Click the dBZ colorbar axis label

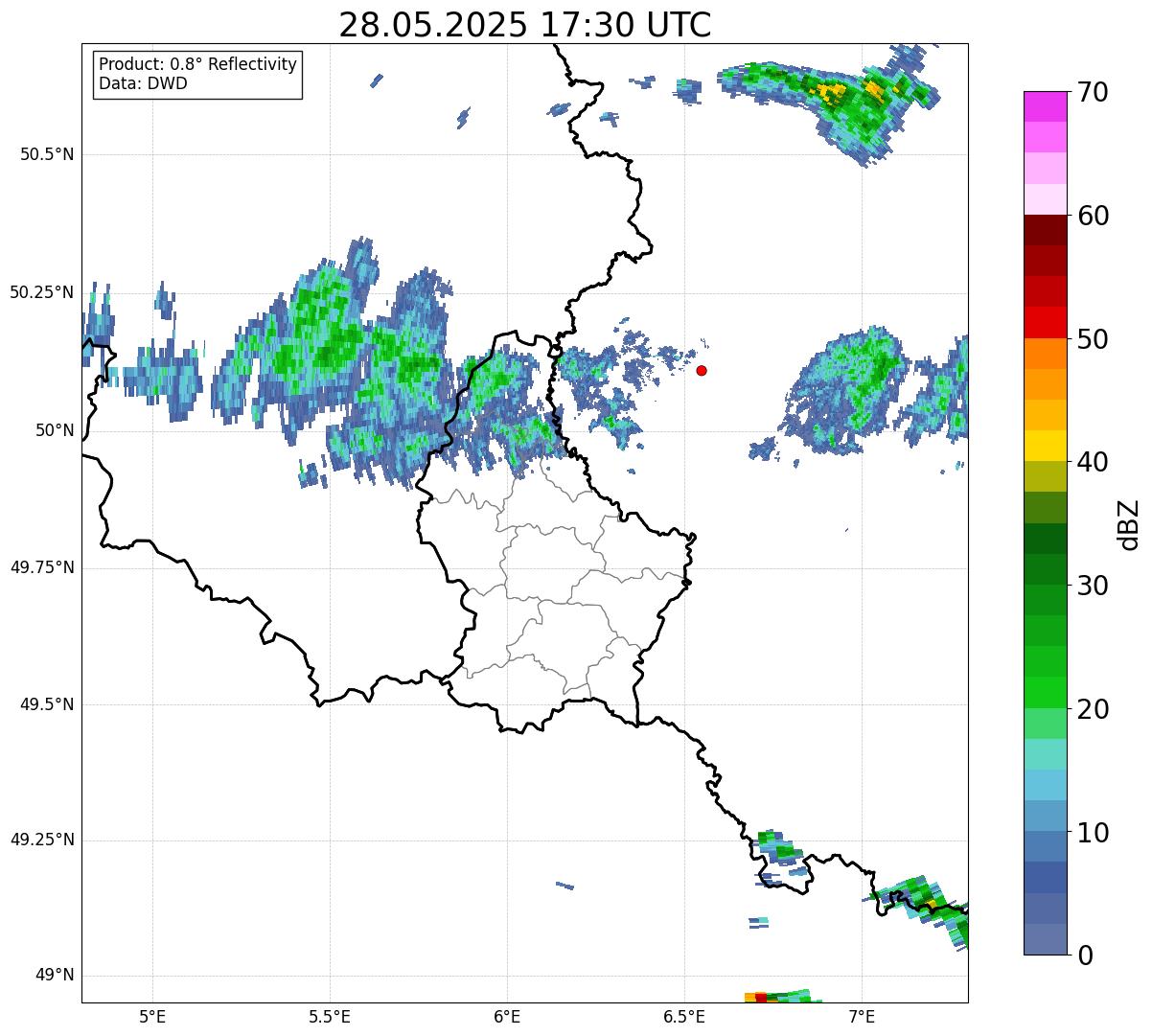[1129, 523]
